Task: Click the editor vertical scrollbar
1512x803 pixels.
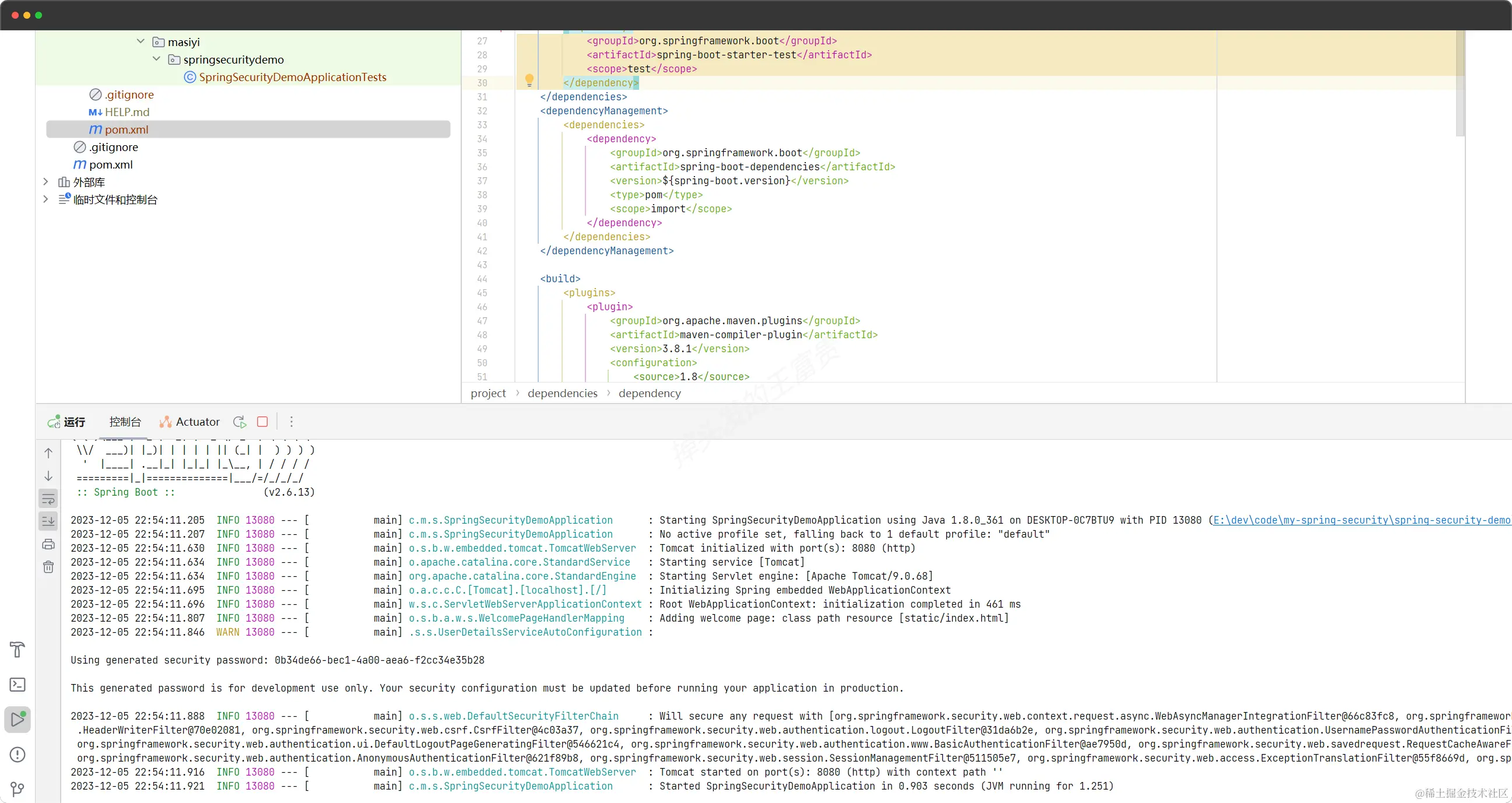Action: pyautogui.click(x=1460, y=84)
